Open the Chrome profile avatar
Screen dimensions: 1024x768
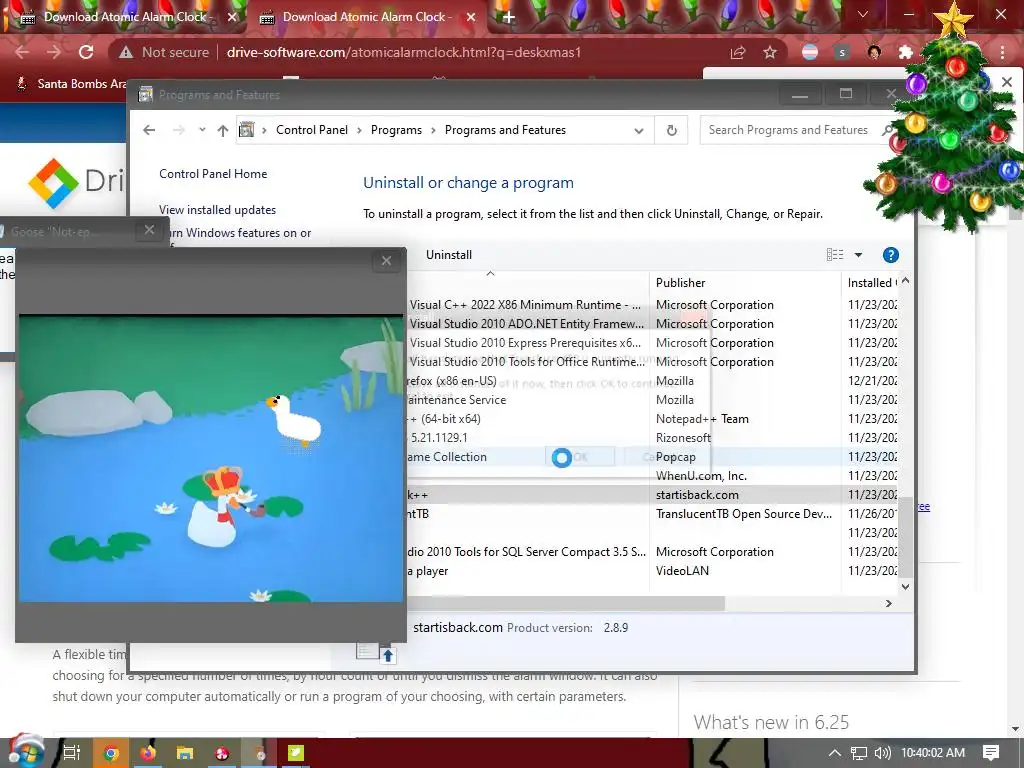(874, 52)
